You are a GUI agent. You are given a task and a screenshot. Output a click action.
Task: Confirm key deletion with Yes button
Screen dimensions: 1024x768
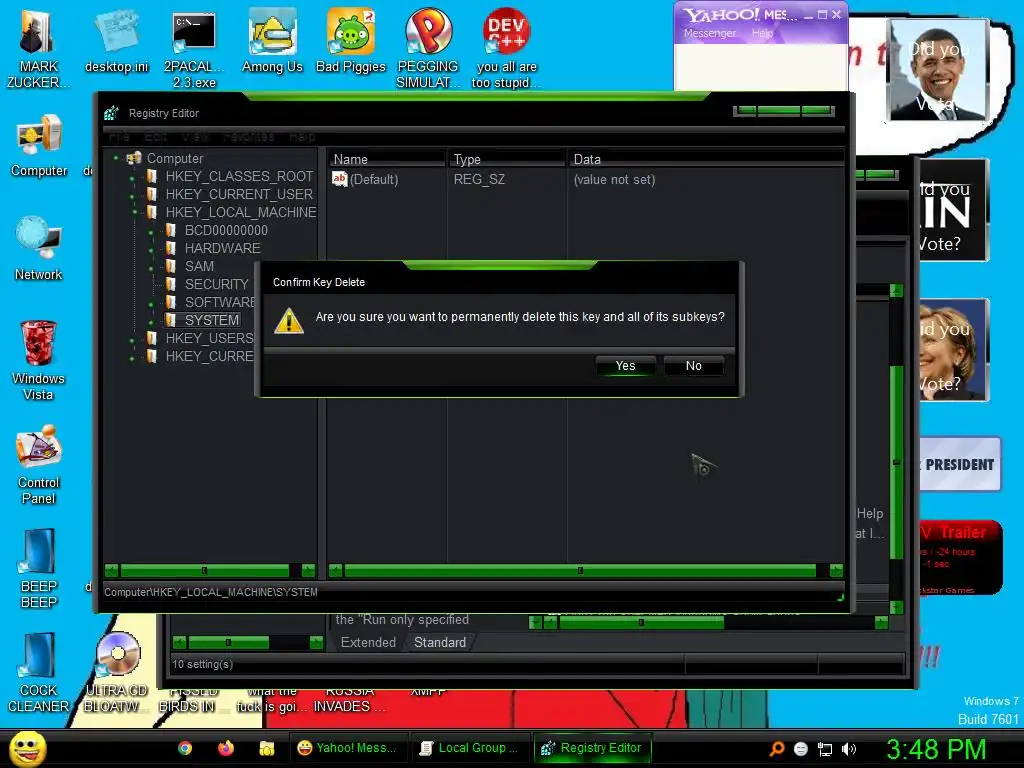(x=625, y=366)
